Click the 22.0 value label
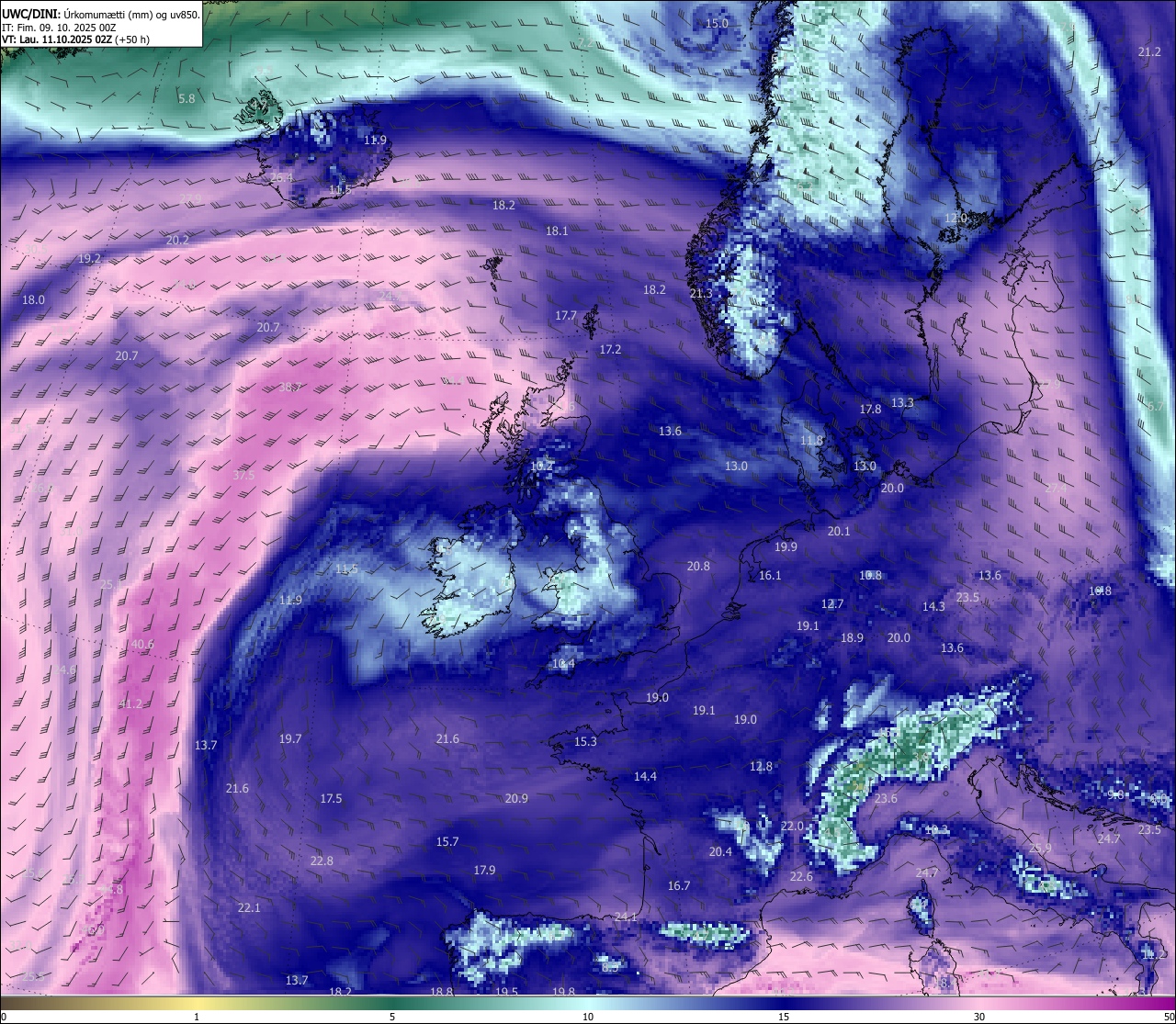Image resolution: width=1176 pixels, height=1024 pixels. (792, 827)
